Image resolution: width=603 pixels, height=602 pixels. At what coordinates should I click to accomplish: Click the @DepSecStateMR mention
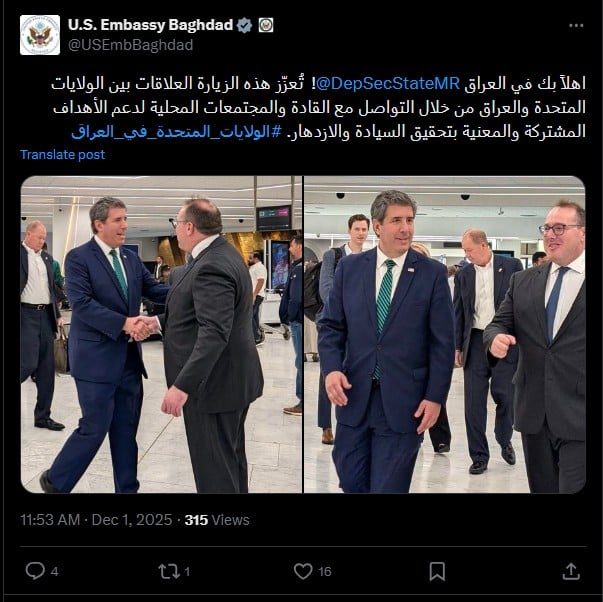click(x=388, y=83)
